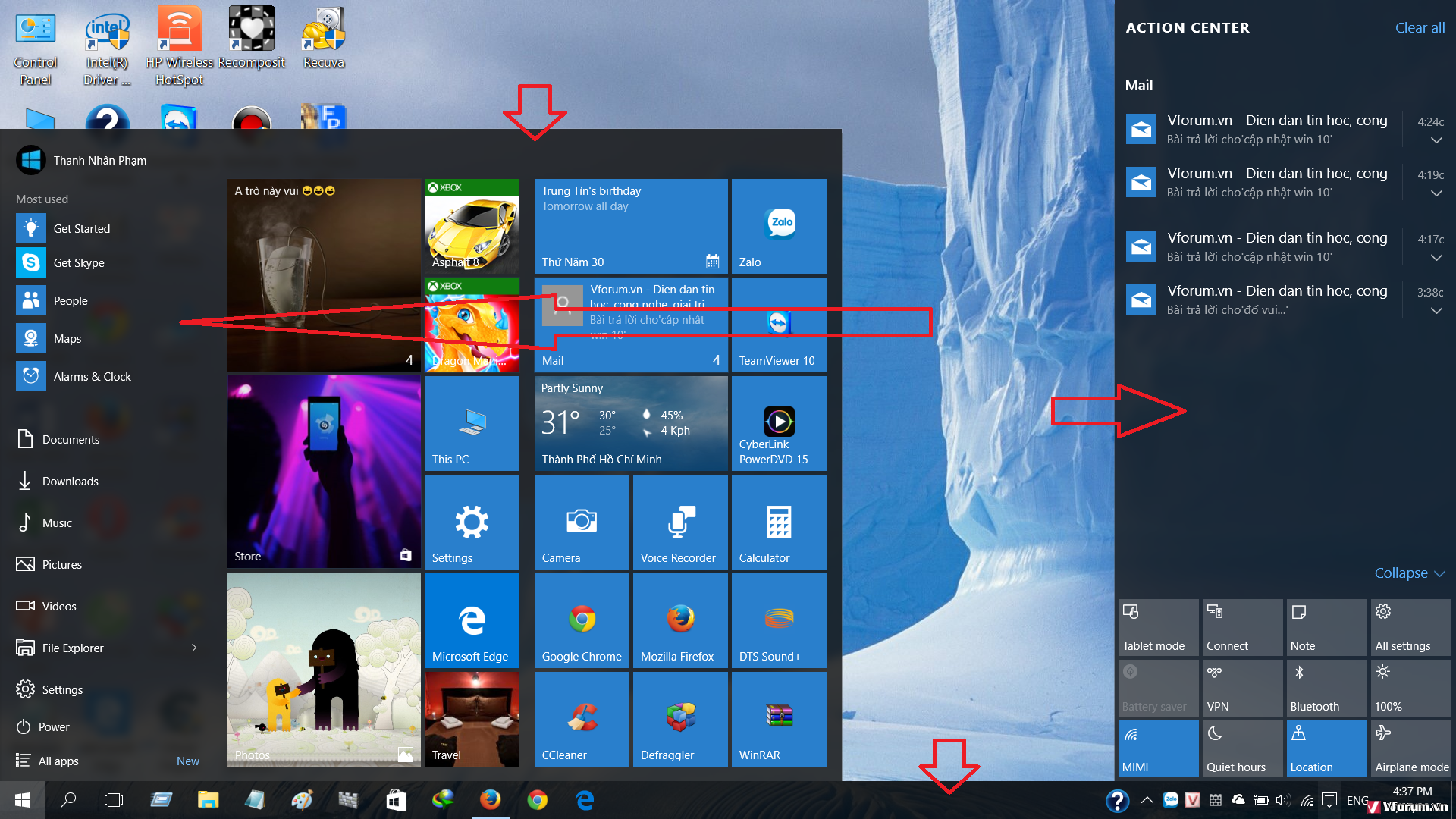This screenshot has height=819, width=1456.
Task: Toggle the MIMI Wi-Fi quick action
Action: (1158, 748)
